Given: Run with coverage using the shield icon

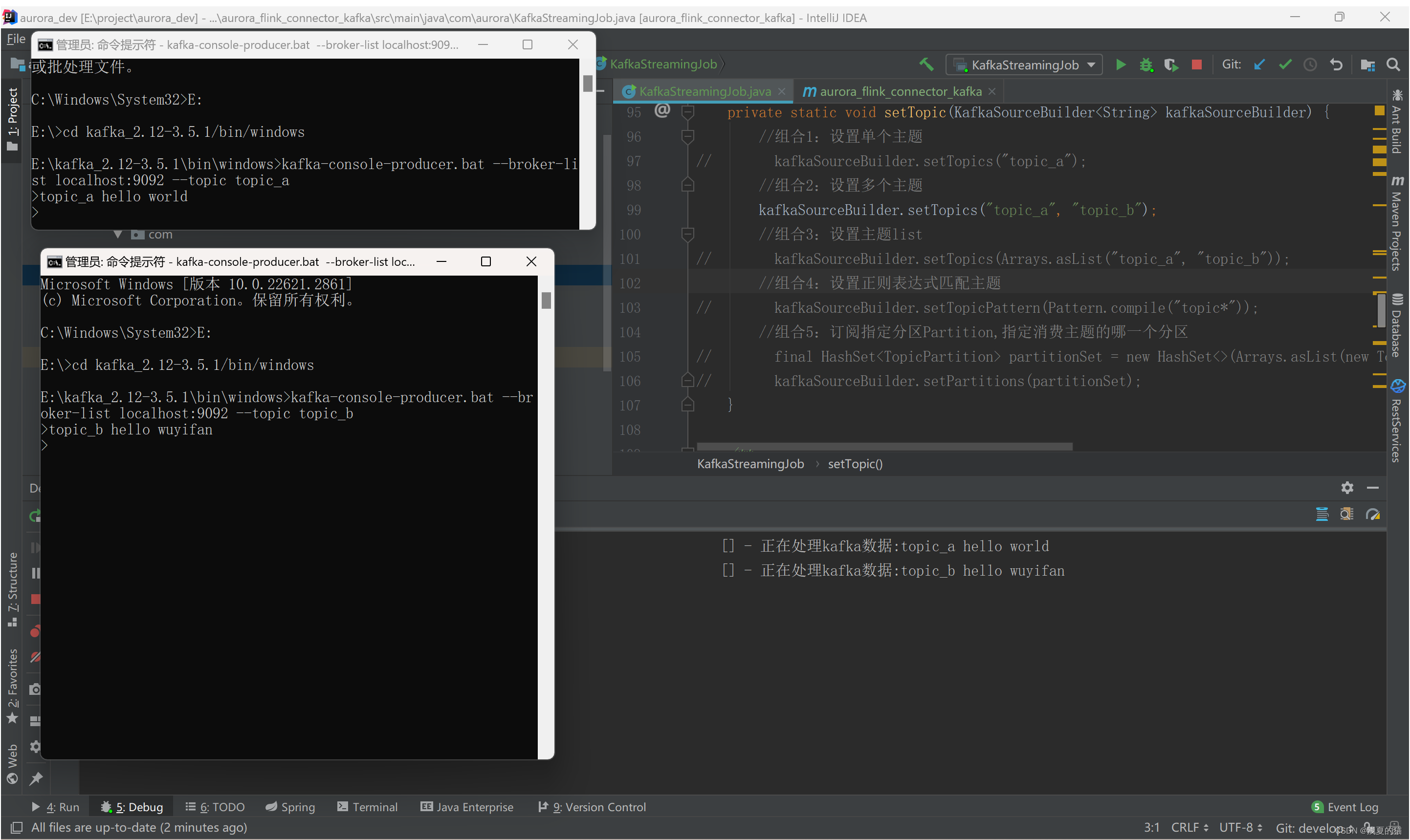Looking at the screenshot, I should pos(1171,65).
